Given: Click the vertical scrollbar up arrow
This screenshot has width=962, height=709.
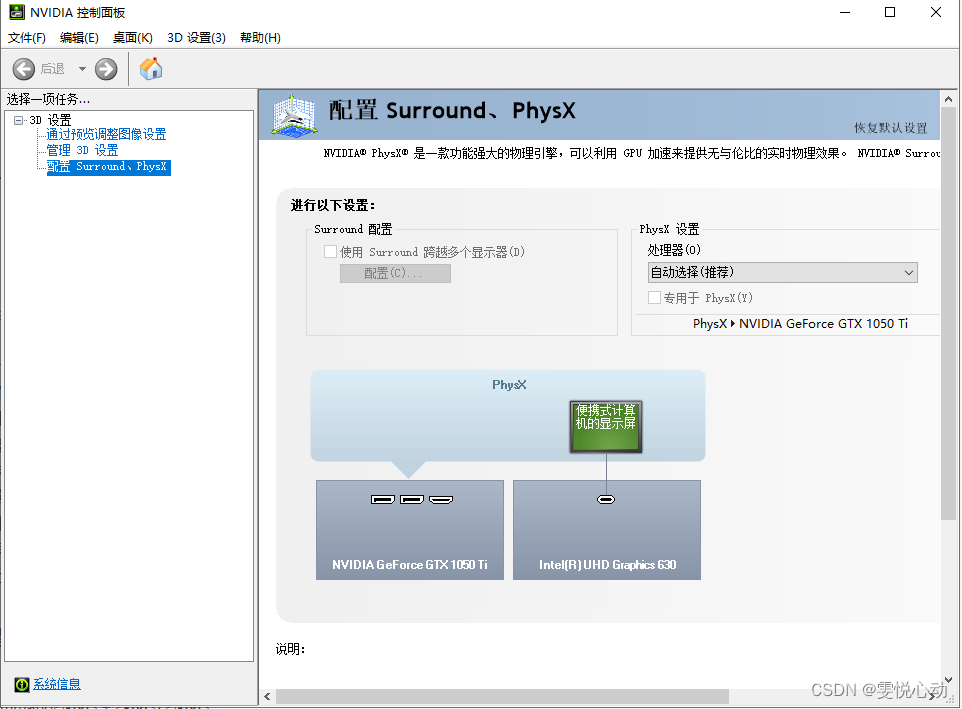Looking at the screenshot, I should (x=949, y=99).
